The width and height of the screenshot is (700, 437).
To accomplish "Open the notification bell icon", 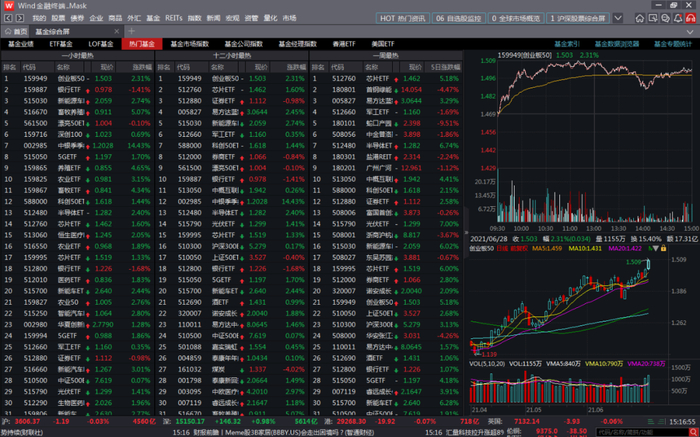I will [678, 18].
